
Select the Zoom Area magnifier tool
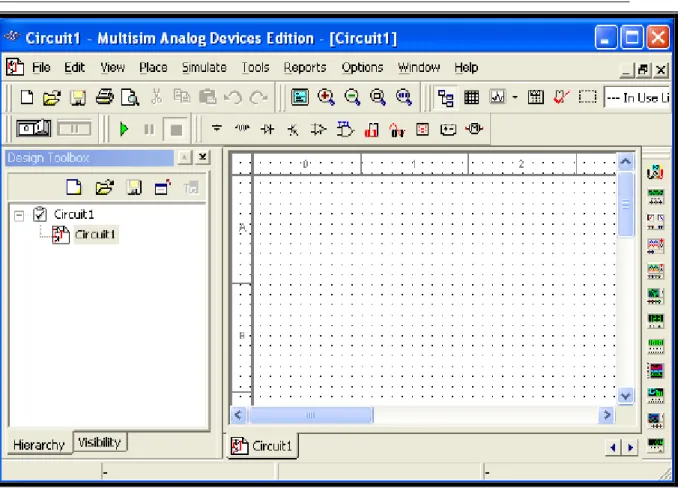pos(377,97)
